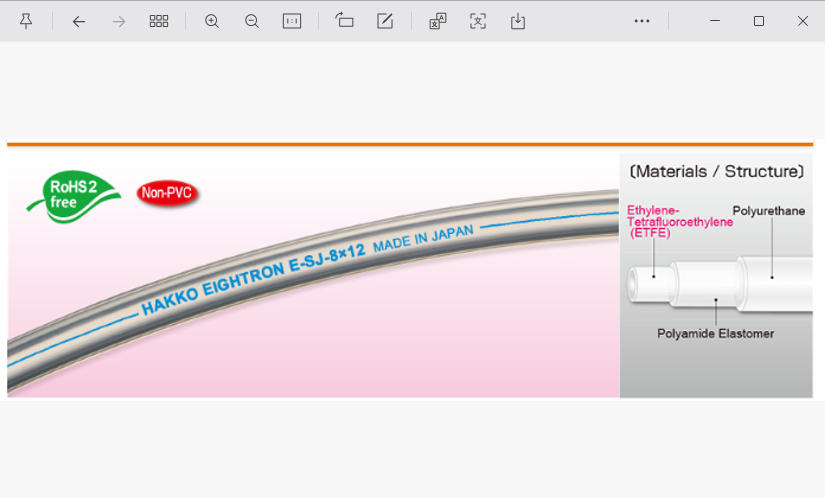Viewport: 825px width, 498px height.
Task: Click the MADE IN JAPAN text on the hose
Action: click(x=424, y=238)
